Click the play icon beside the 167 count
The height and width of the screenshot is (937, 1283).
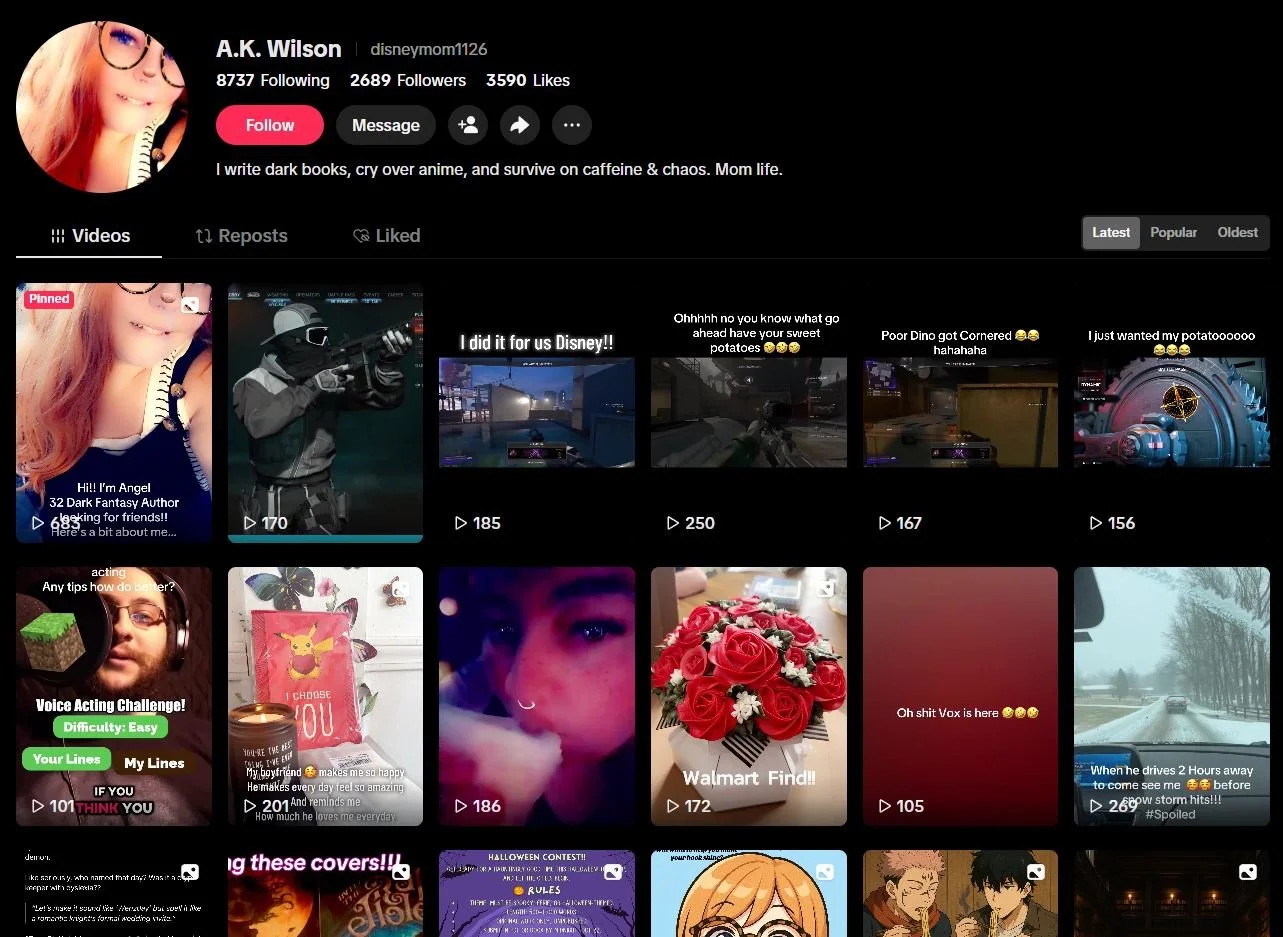(x=884, y=523)
